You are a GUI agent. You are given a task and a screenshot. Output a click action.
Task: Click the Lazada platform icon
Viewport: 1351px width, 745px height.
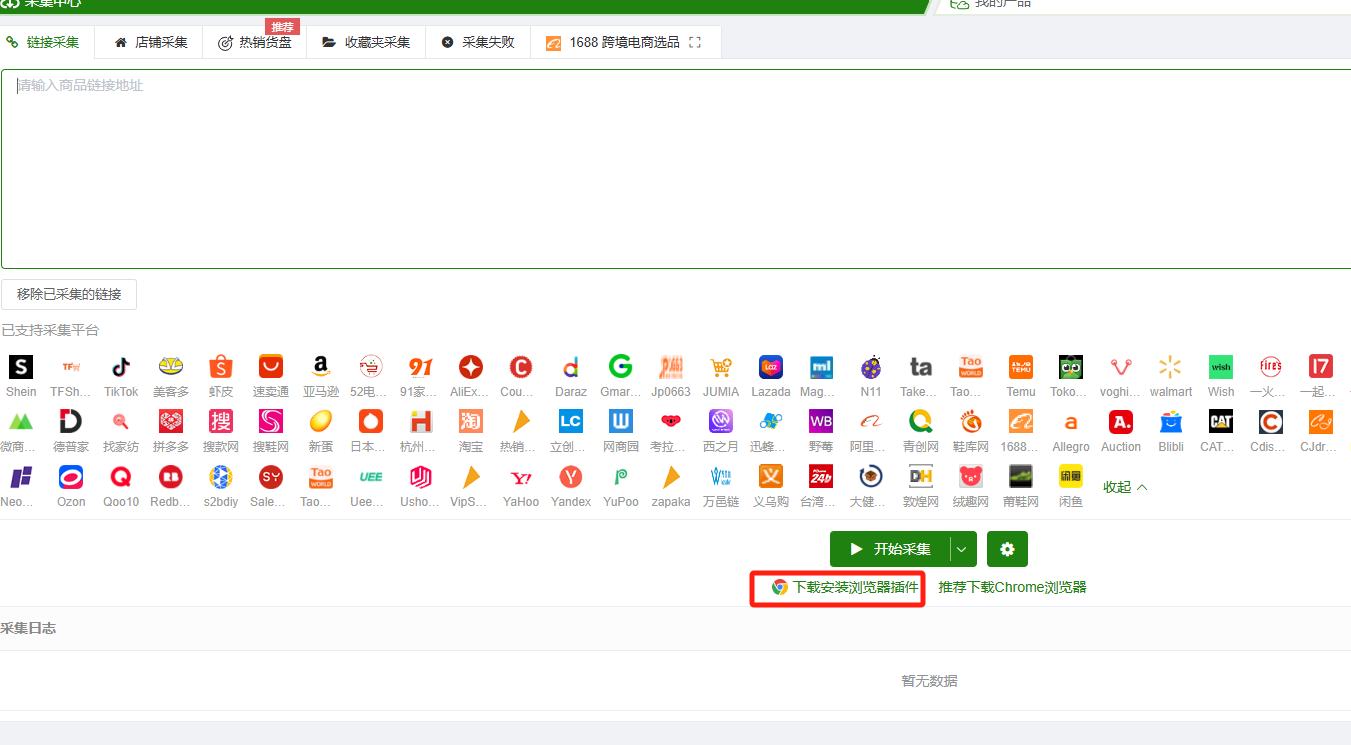[x=771, y=367]
